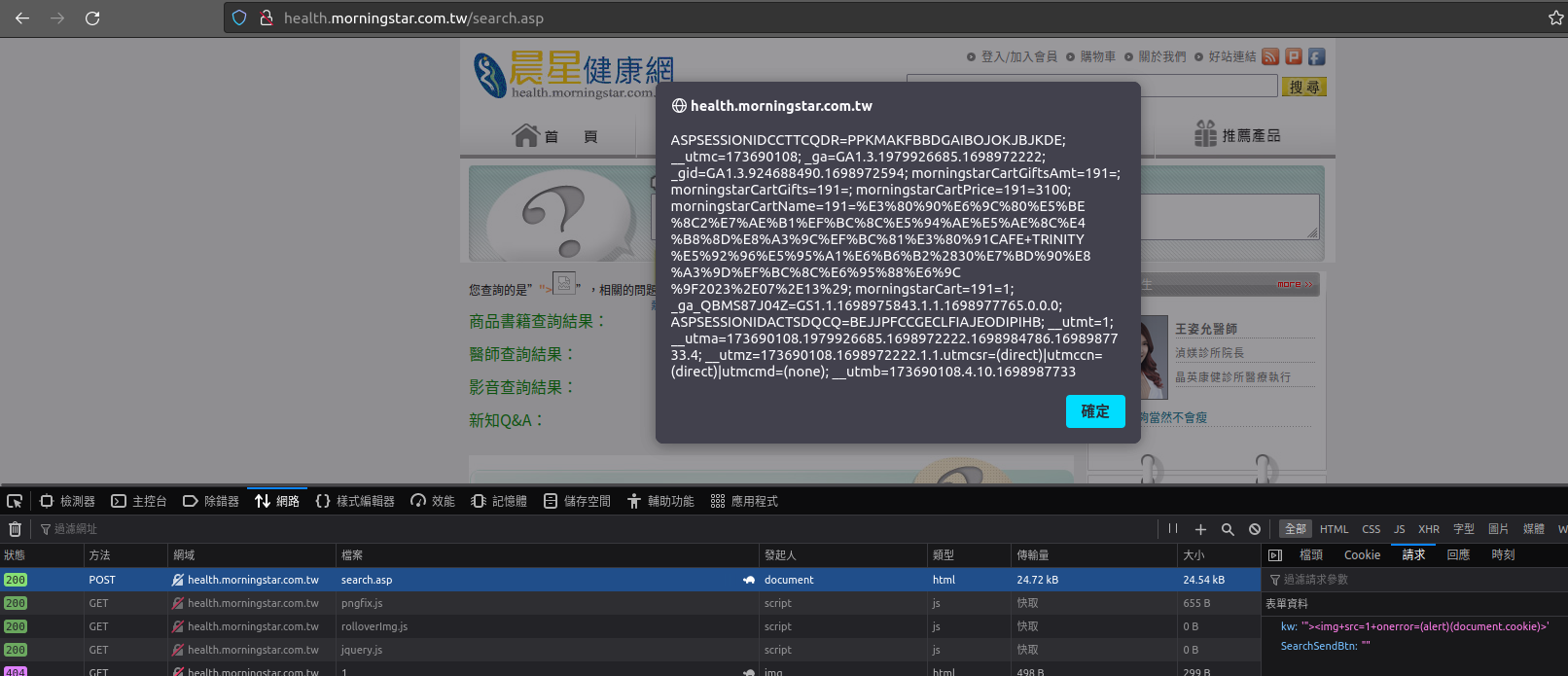This screenshot has width=1568, height=676.
Task: Click the 過濾請求參數 filter field
Action: [x=1415, y=580]
